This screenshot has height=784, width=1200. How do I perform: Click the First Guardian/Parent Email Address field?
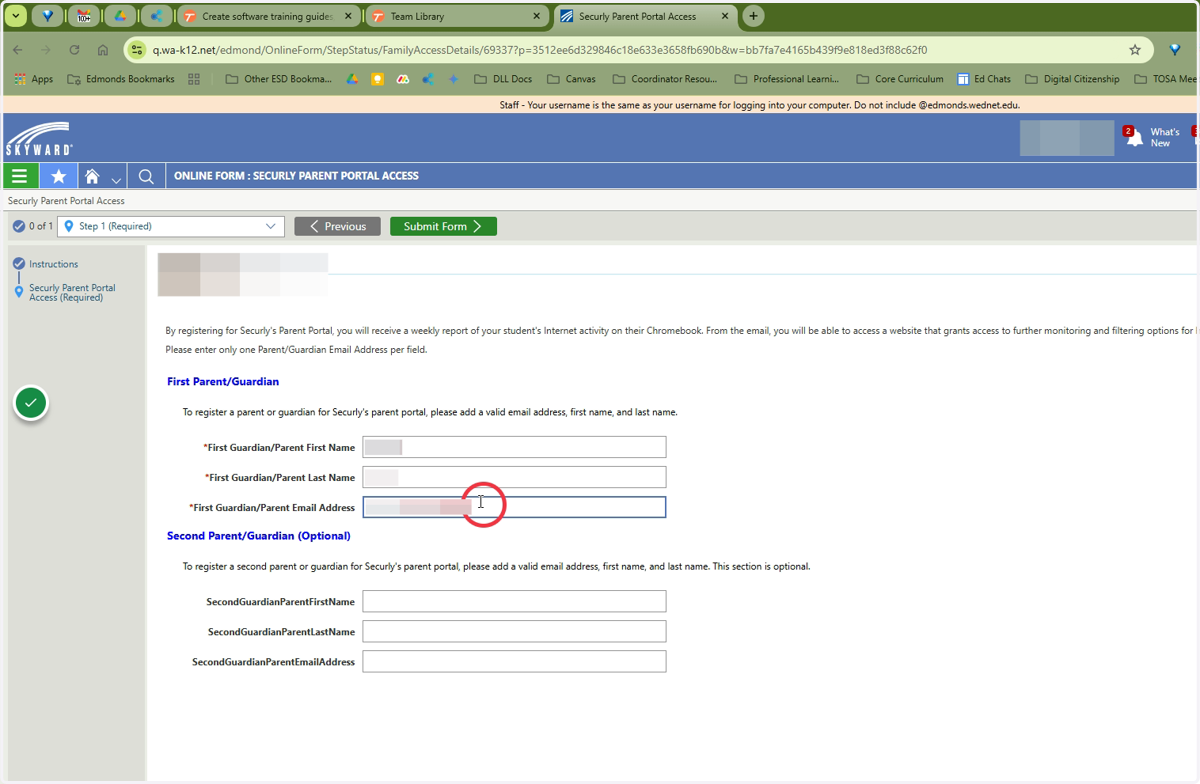pyautogui.click(x=514, y=507)
